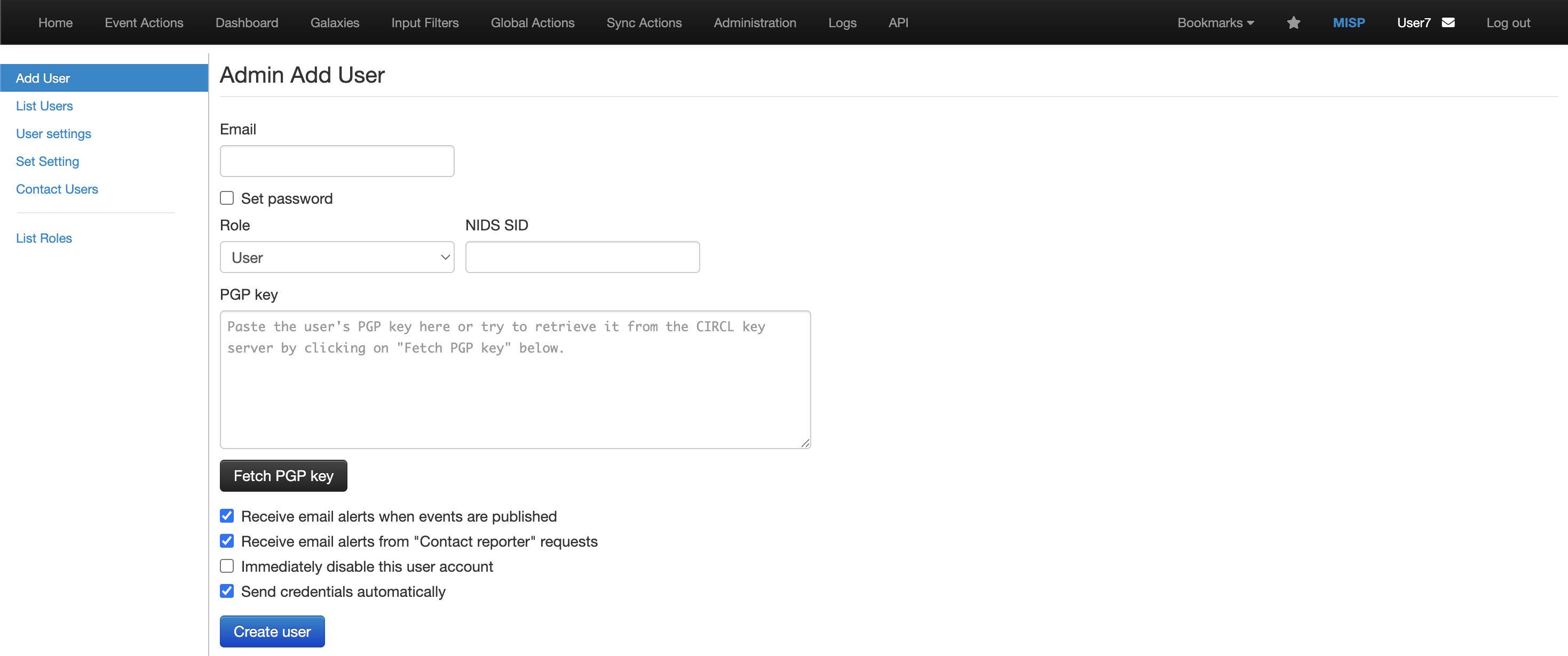
Task: Open List Roles sidebar link
Action: 44,238
